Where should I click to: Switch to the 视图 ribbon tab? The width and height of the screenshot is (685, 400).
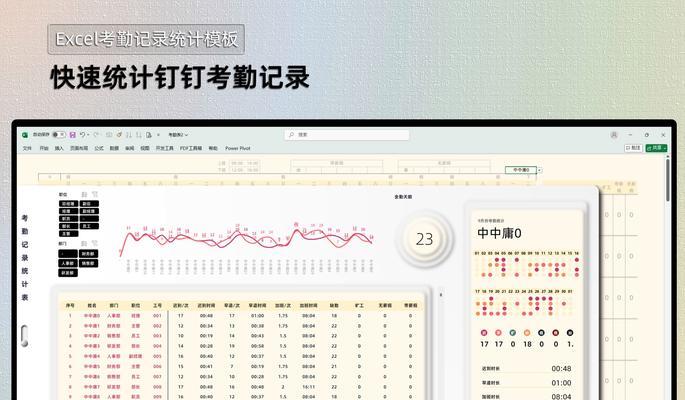(145, 148)
